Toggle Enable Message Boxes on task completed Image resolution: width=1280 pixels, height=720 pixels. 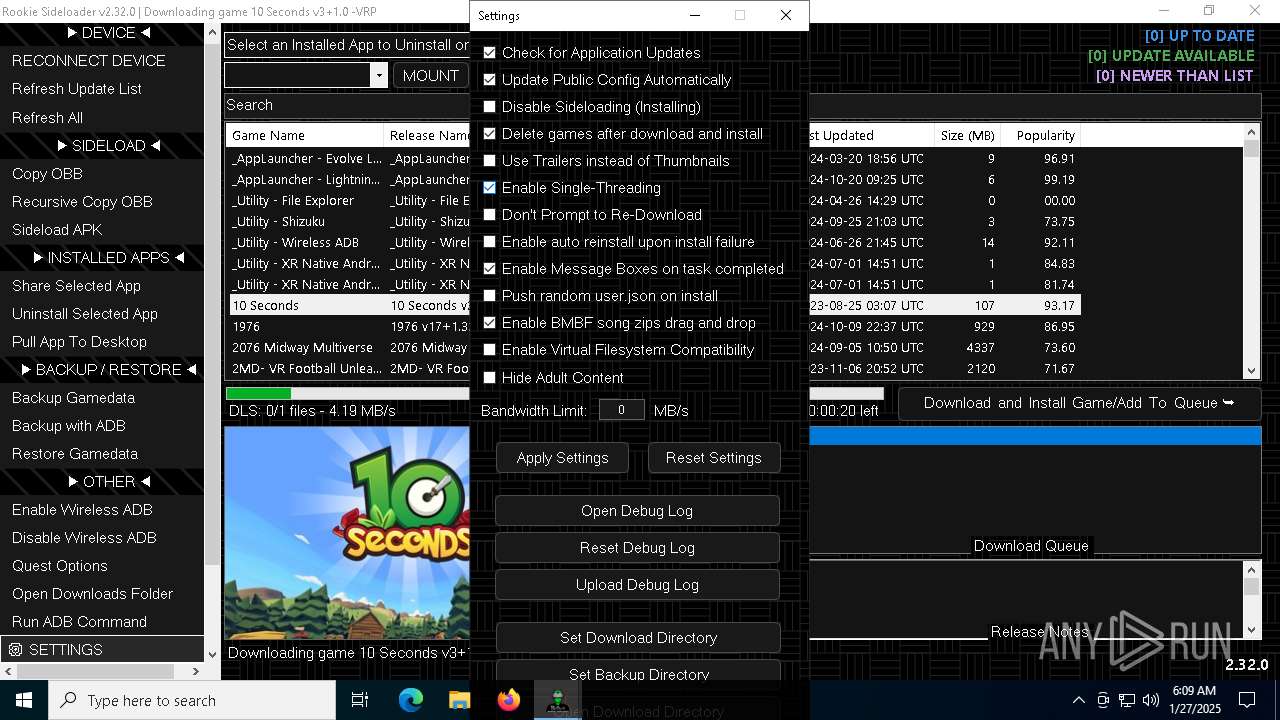(x=490, y=268)
